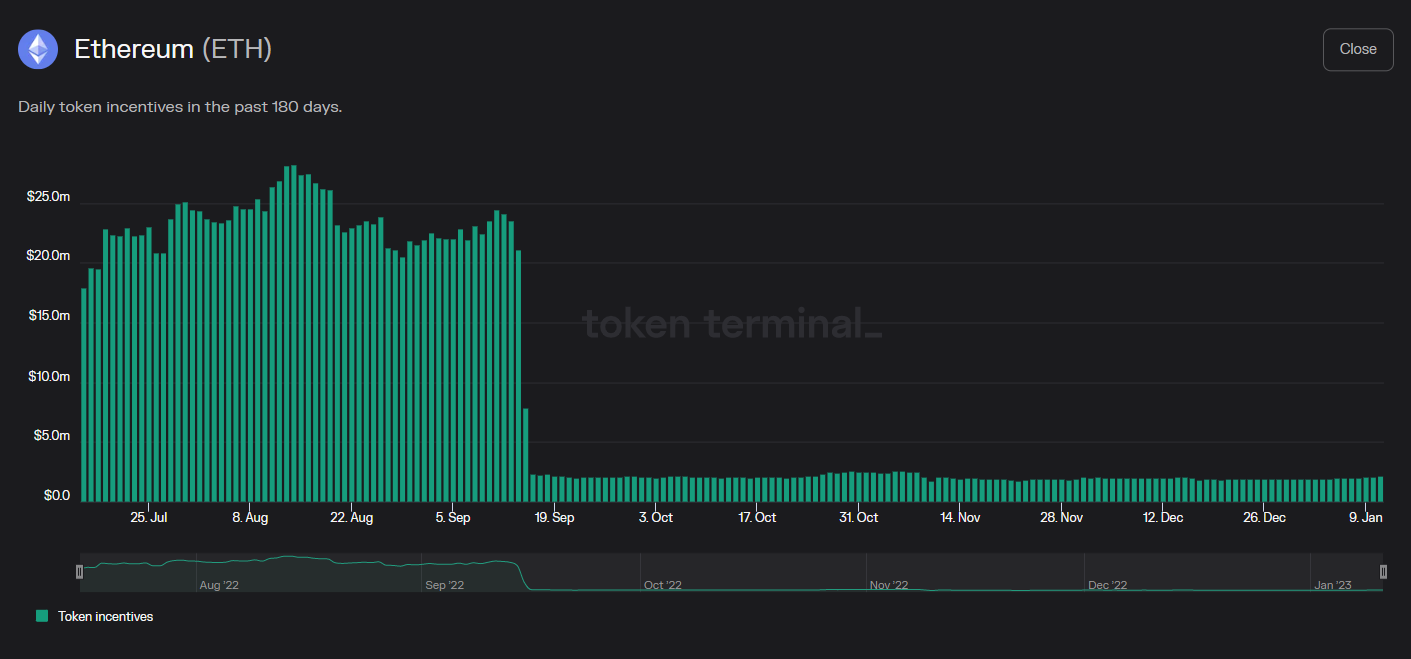Select the Nov '22 area in navigator
This screenshot has width=1411, height=659.
889,585
